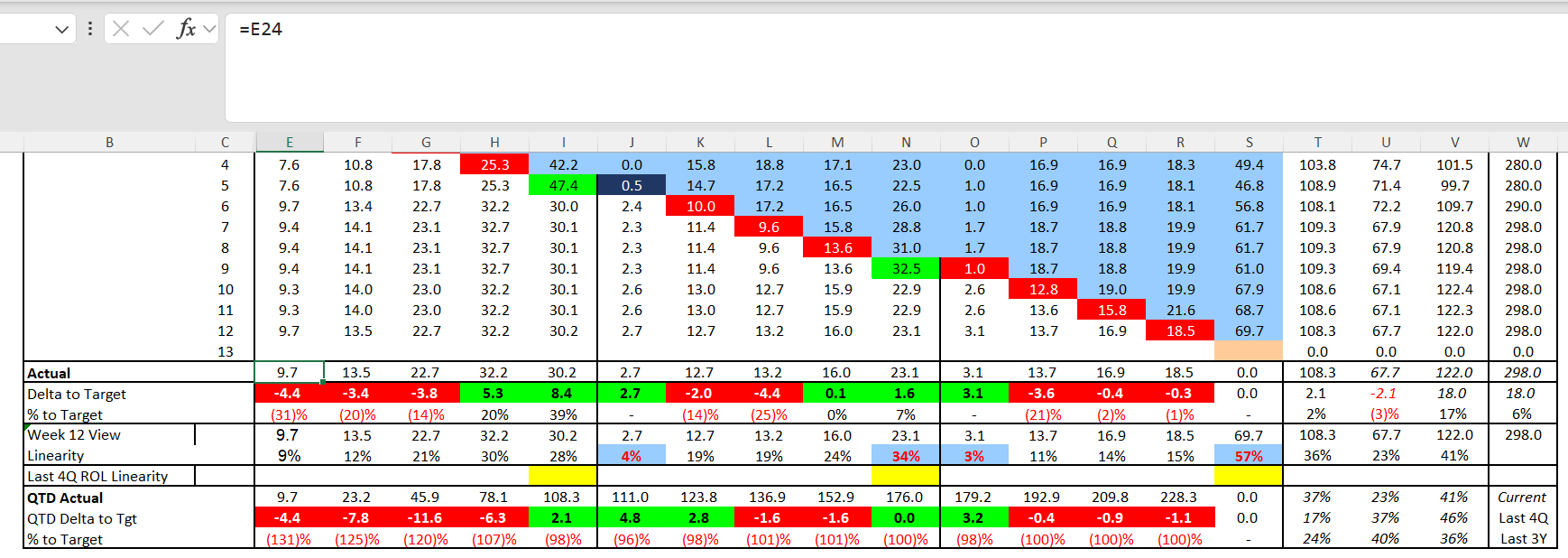Click the orange shaded cell in column S
This screenshot has width=1568, height=558.
tap(1249, 351)
